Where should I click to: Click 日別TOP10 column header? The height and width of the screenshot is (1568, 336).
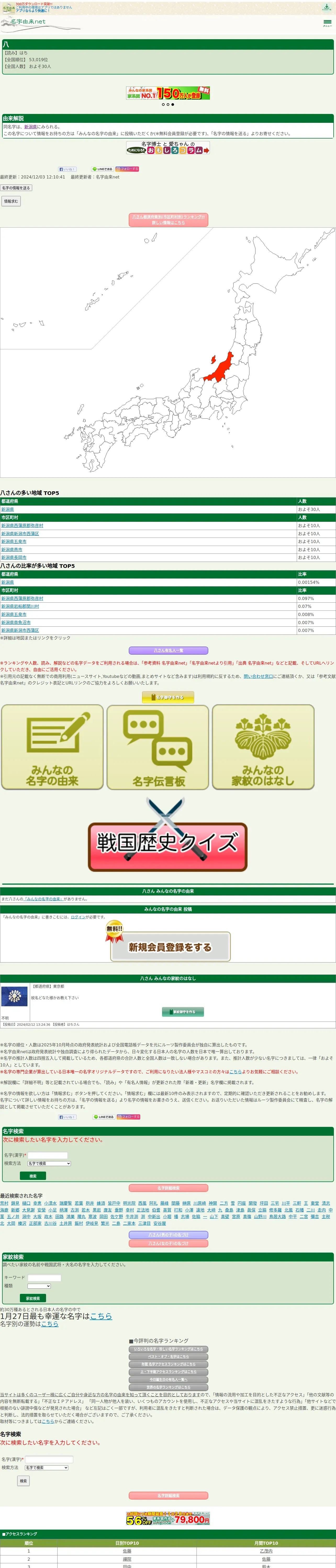click(127, 1543)
